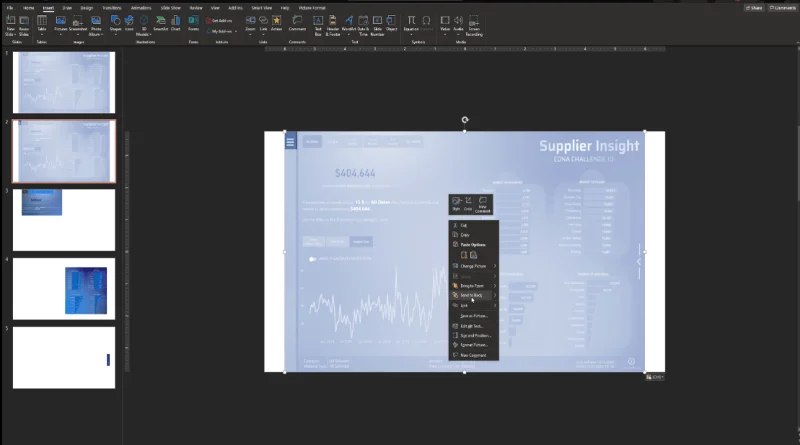Open the Ctrl paste options dropdown
This screenshot has height=445, width=800.
pyautogui.click(x=655, y=377)
